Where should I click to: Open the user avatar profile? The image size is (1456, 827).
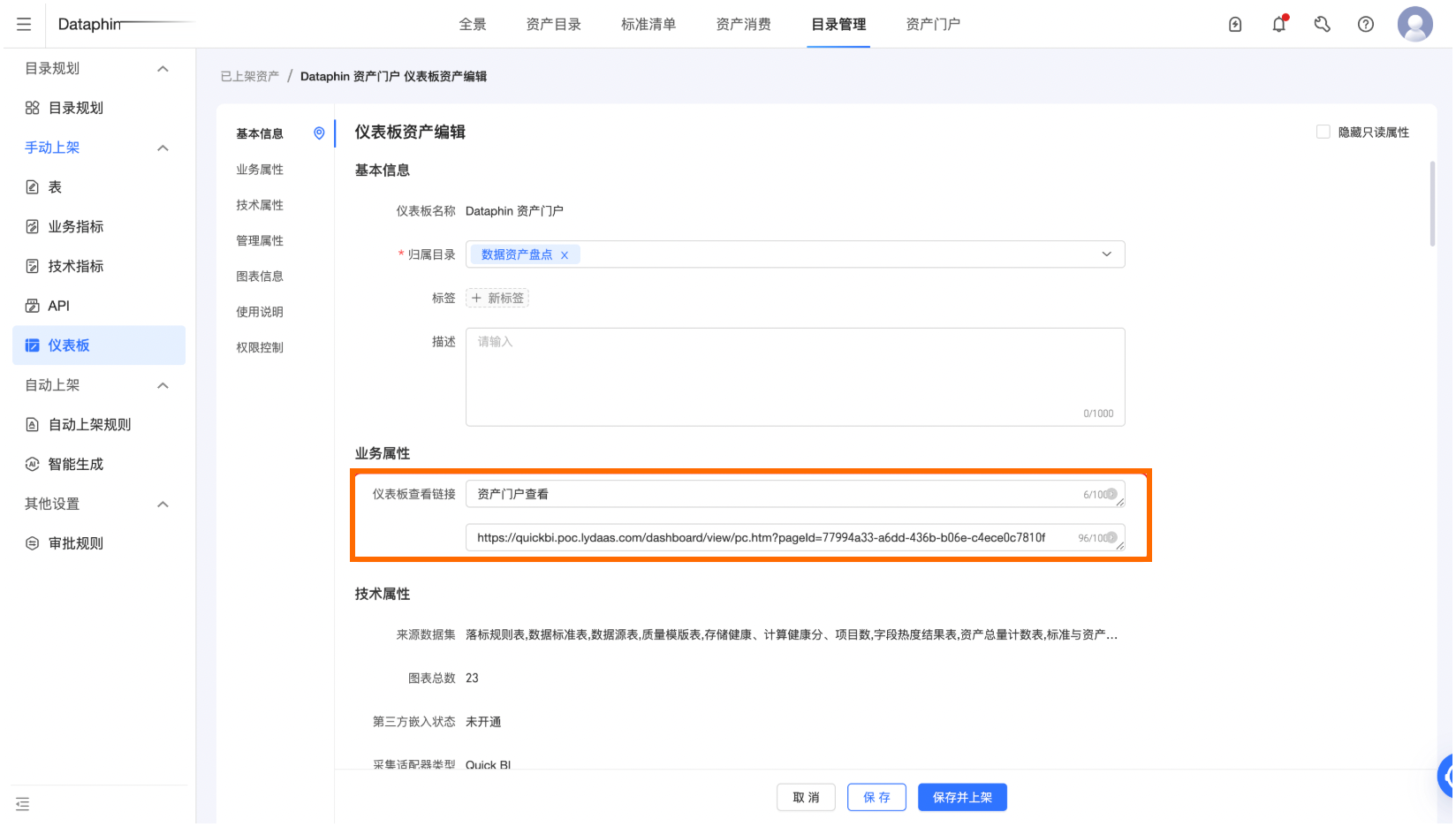click(x=1414, y=24)
